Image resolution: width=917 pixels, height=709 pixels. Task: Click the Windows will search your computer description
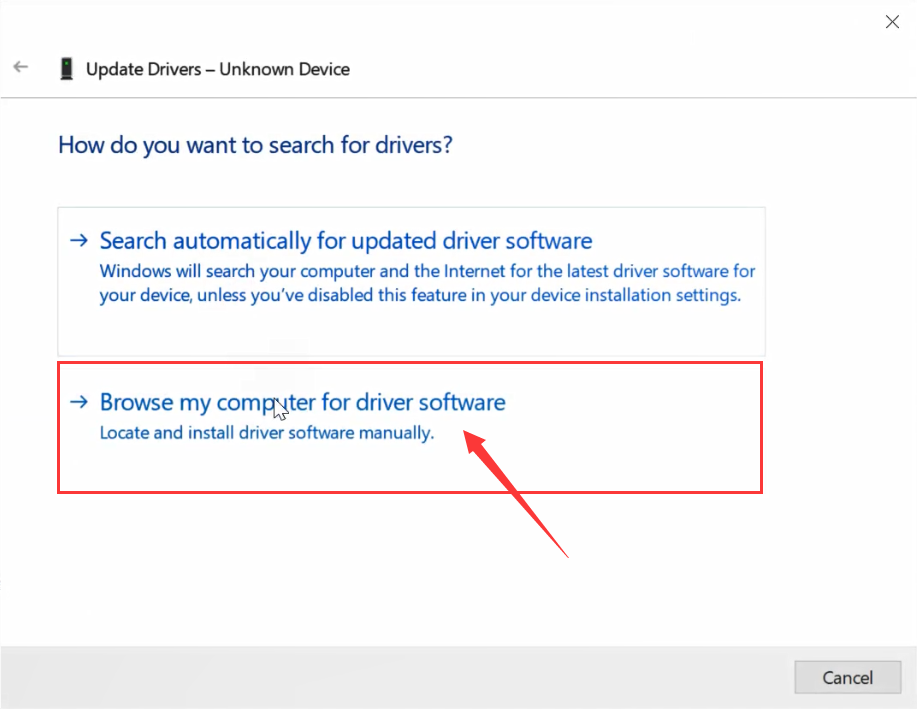(x=427, y=283)
